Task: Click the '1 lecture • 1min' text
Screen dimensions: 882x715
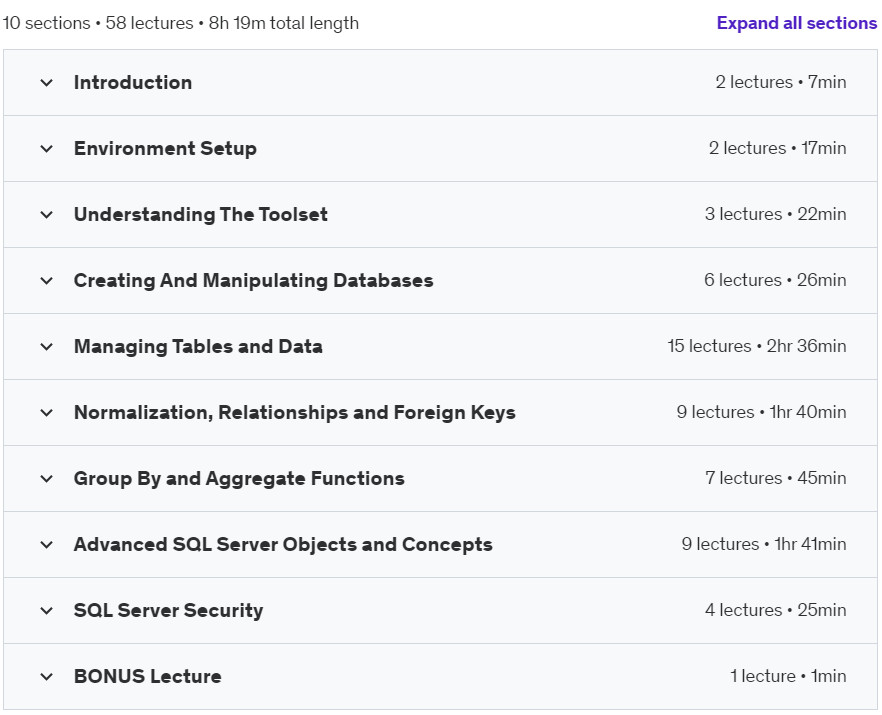Action: (788, 676)
